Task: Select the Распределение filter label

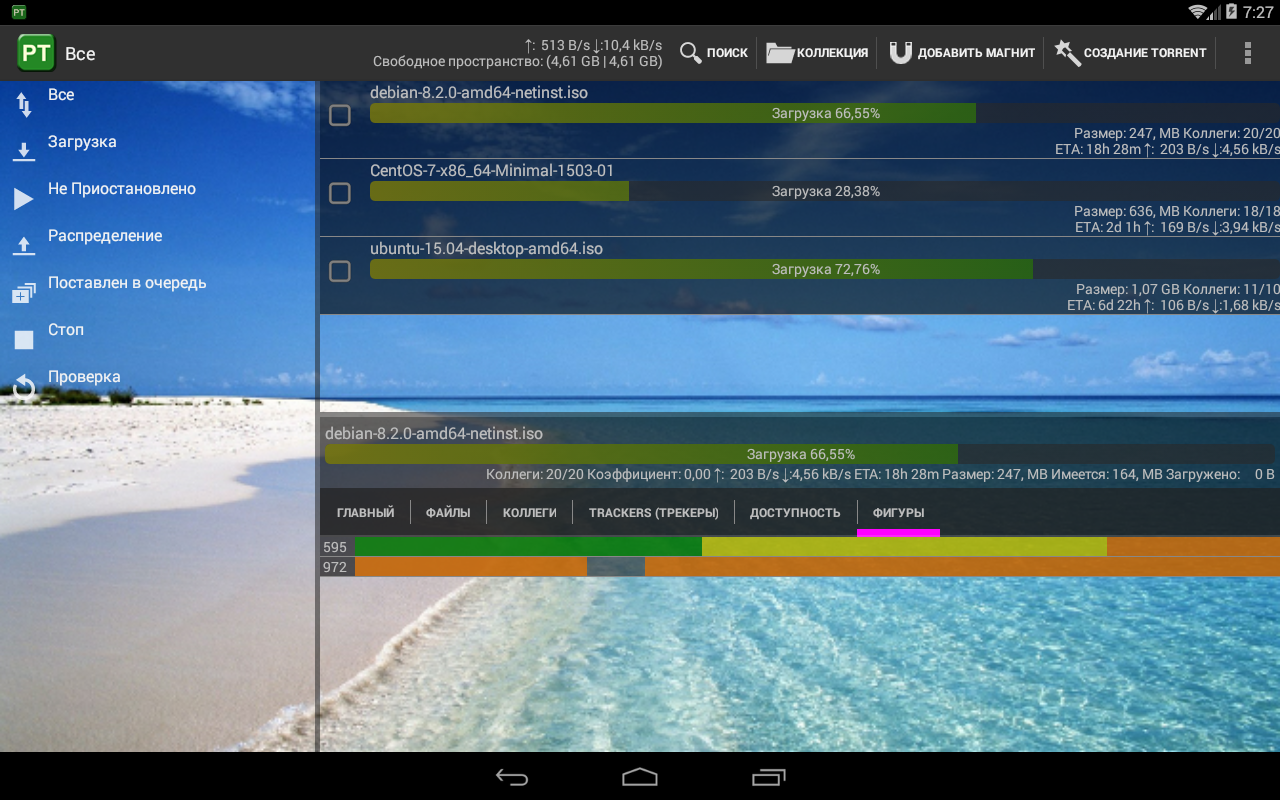Action: pyautogui.click(x=105, y=236)
